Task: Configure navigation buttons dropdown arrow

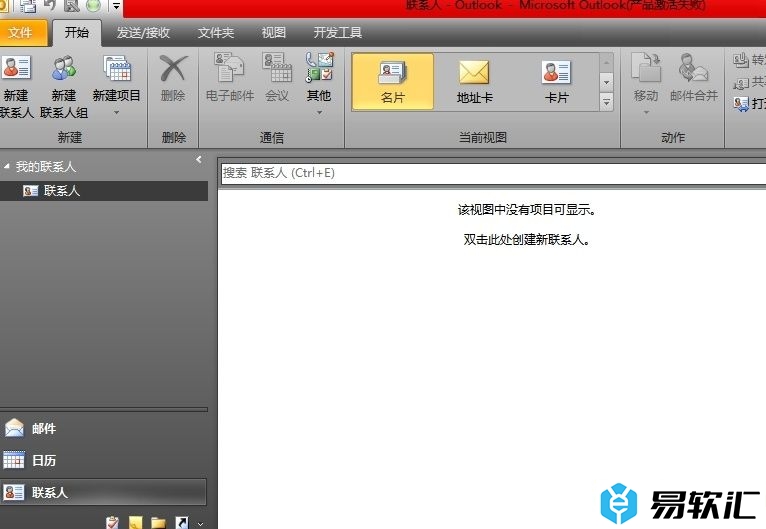Action: 201,524
